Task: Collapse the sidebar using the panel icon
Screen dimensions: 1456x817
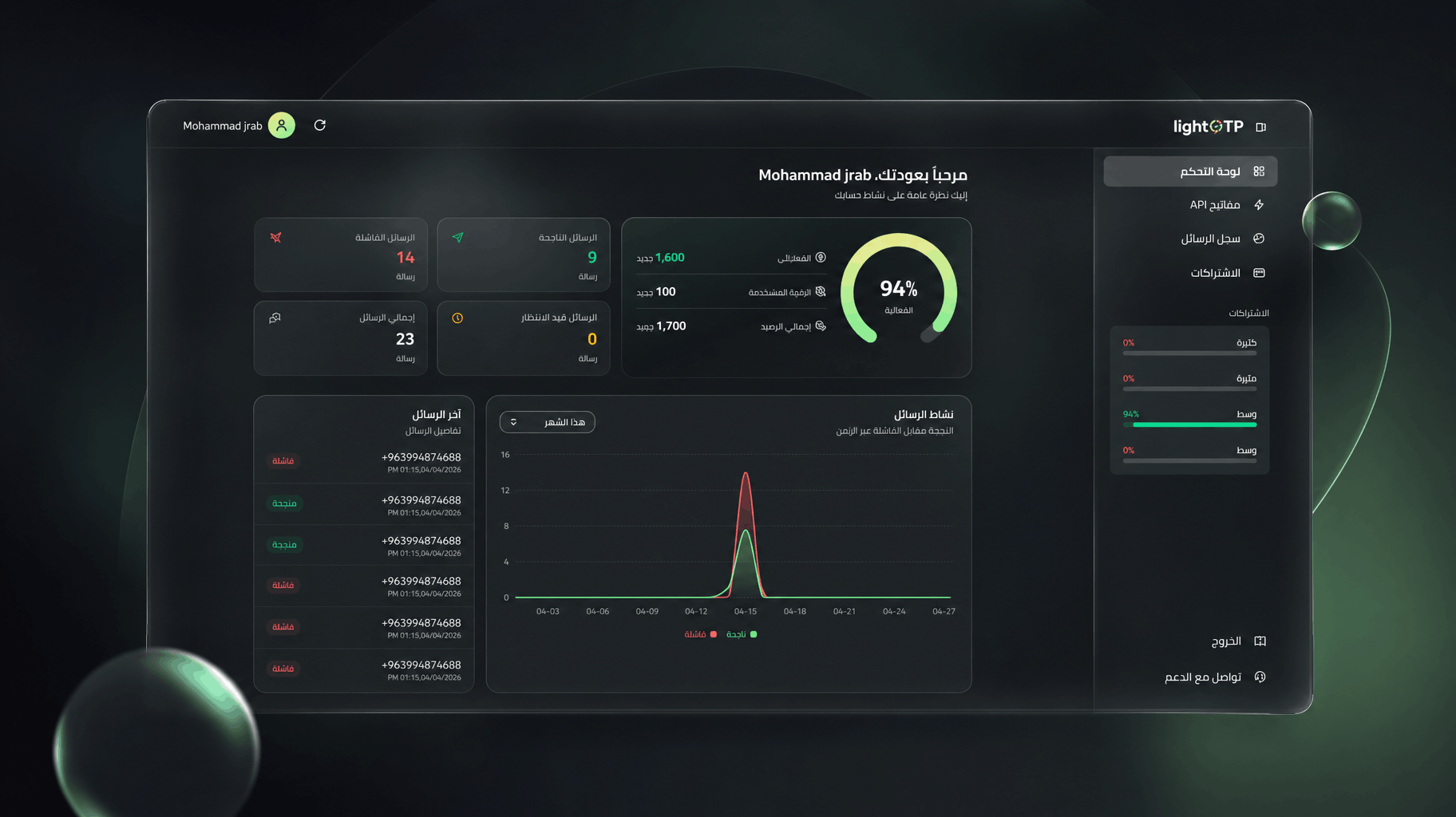Action: click(1261, 127)
